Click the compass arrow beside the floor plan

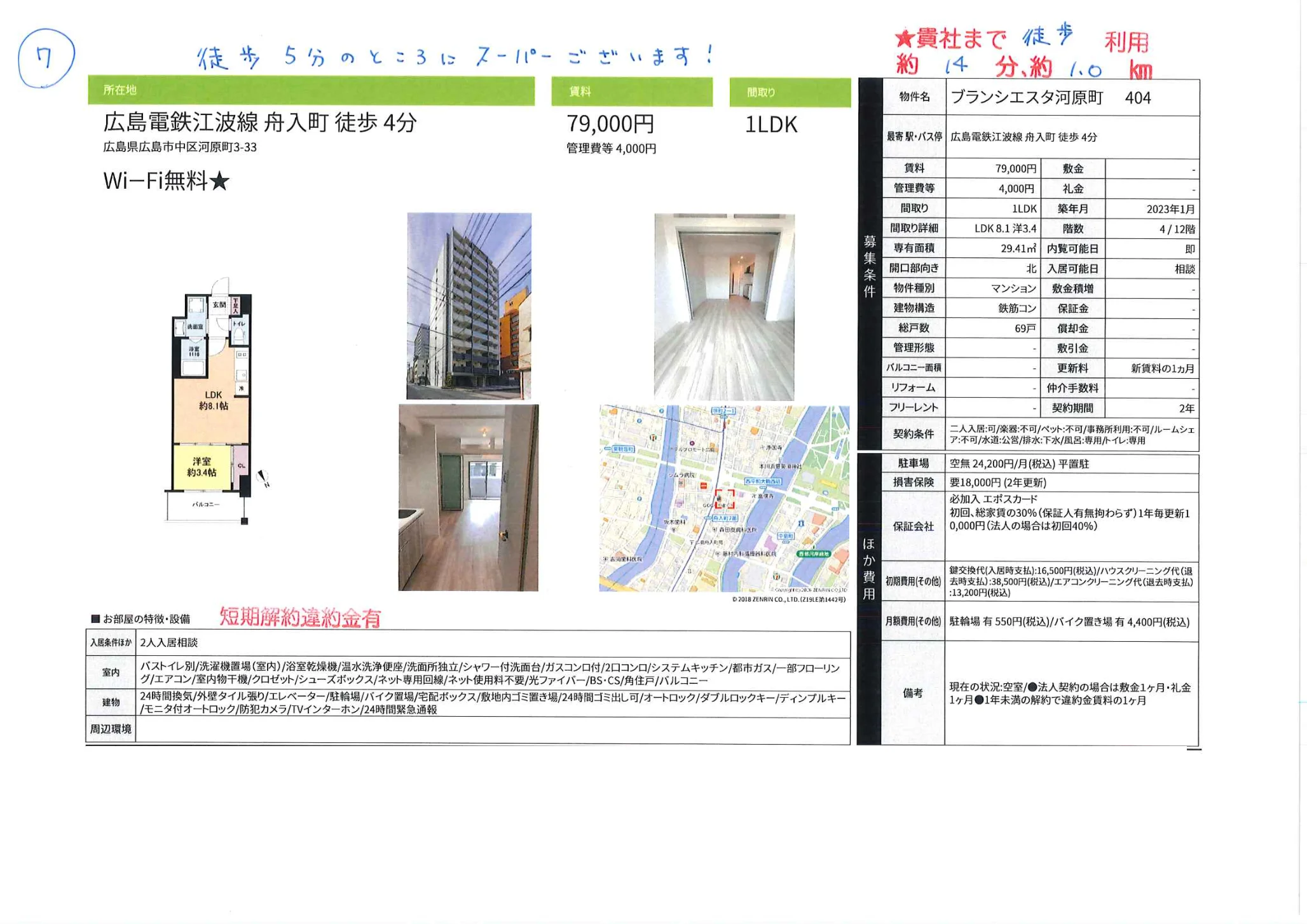263,478
